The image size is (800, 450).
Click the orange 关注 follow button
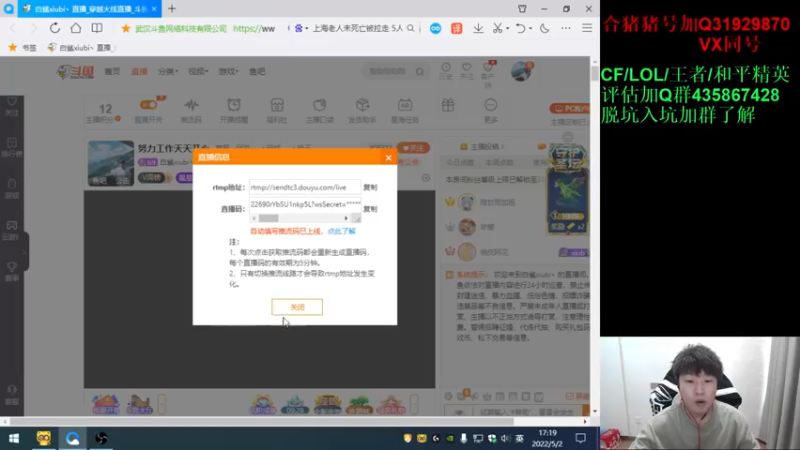coord(413,148)
